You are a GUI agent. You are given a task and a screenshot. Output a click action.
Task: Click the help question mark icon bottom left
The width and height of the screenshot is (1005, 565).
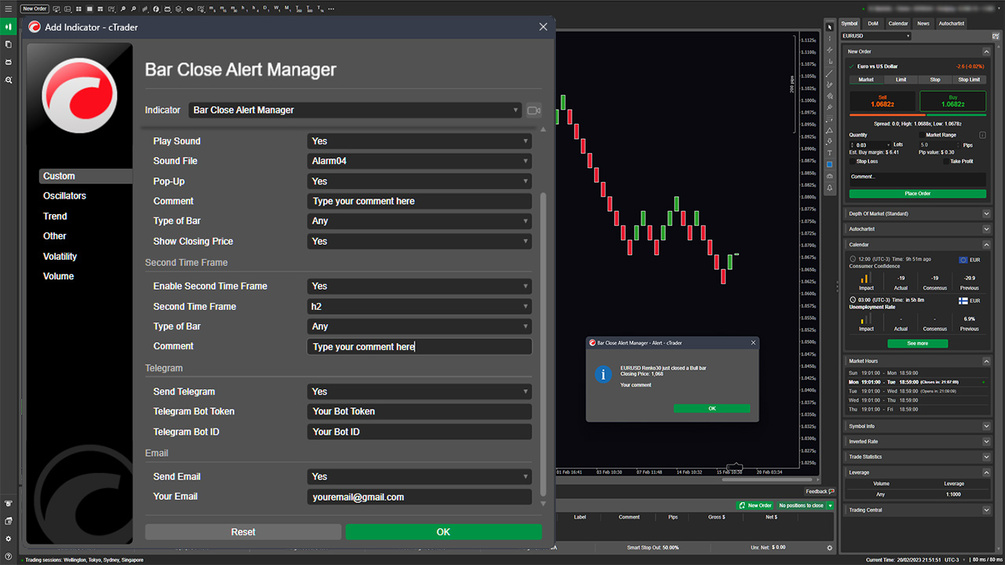click(x=8, y=555)
